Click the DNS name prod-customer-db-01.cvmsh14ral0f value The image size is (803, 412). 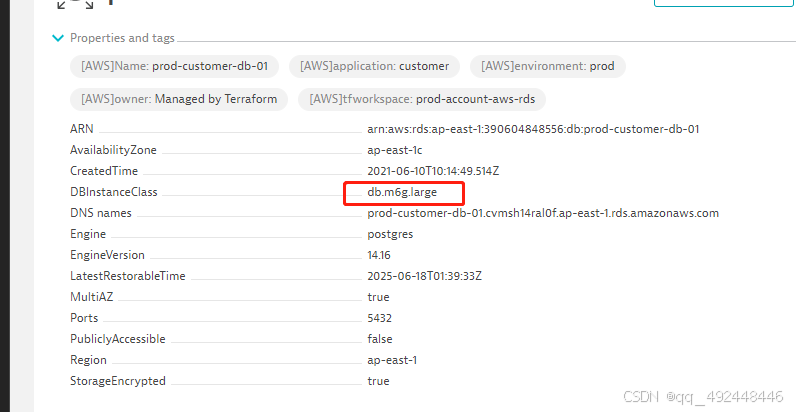point(543,213)
